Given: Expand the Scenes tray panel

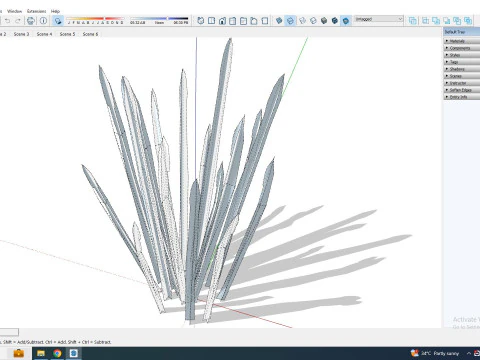Looking at the screenshot, I should pos(462,76).
